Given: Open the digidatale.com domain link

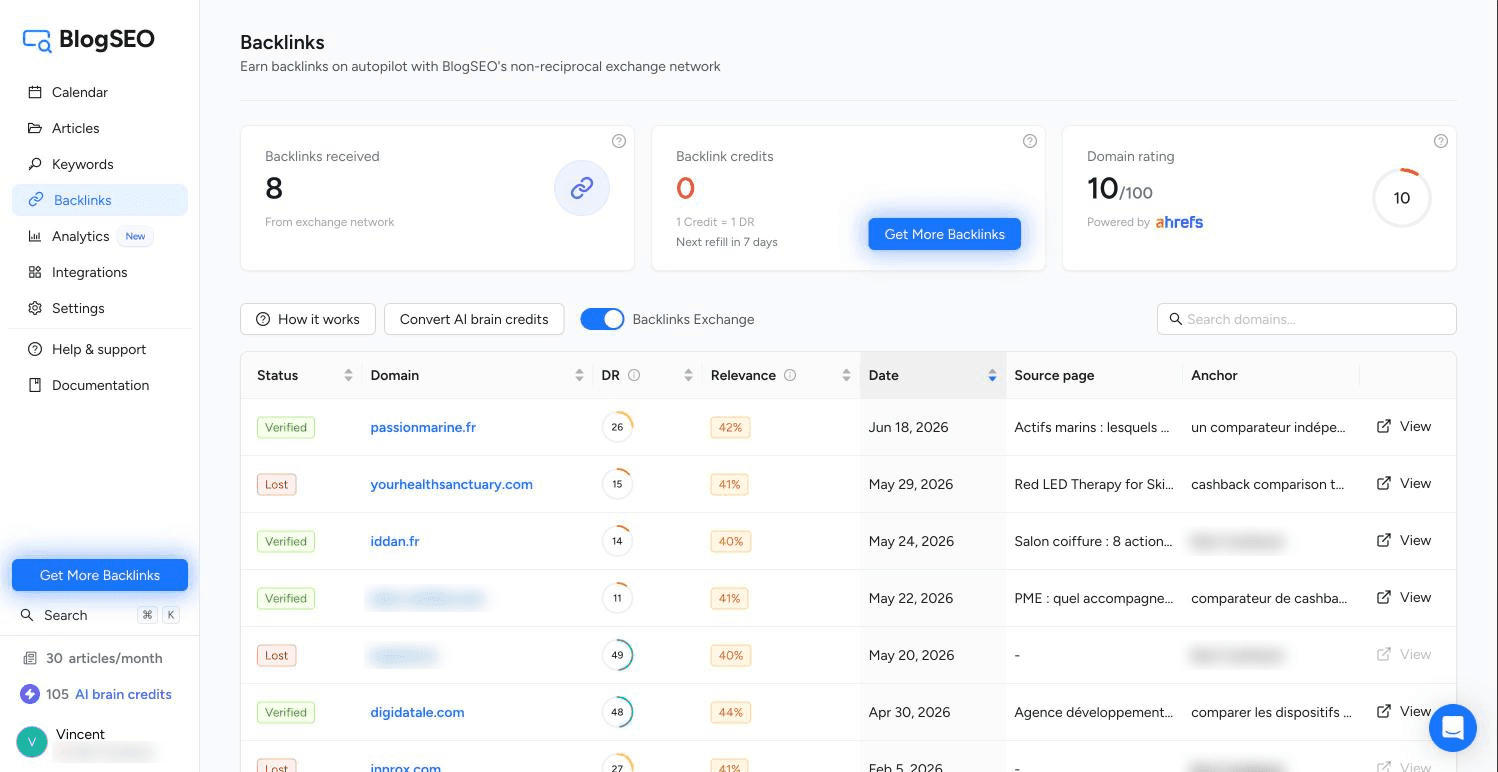Looking at the screenshot, I should pyautogui.click(x=417, y=712).
